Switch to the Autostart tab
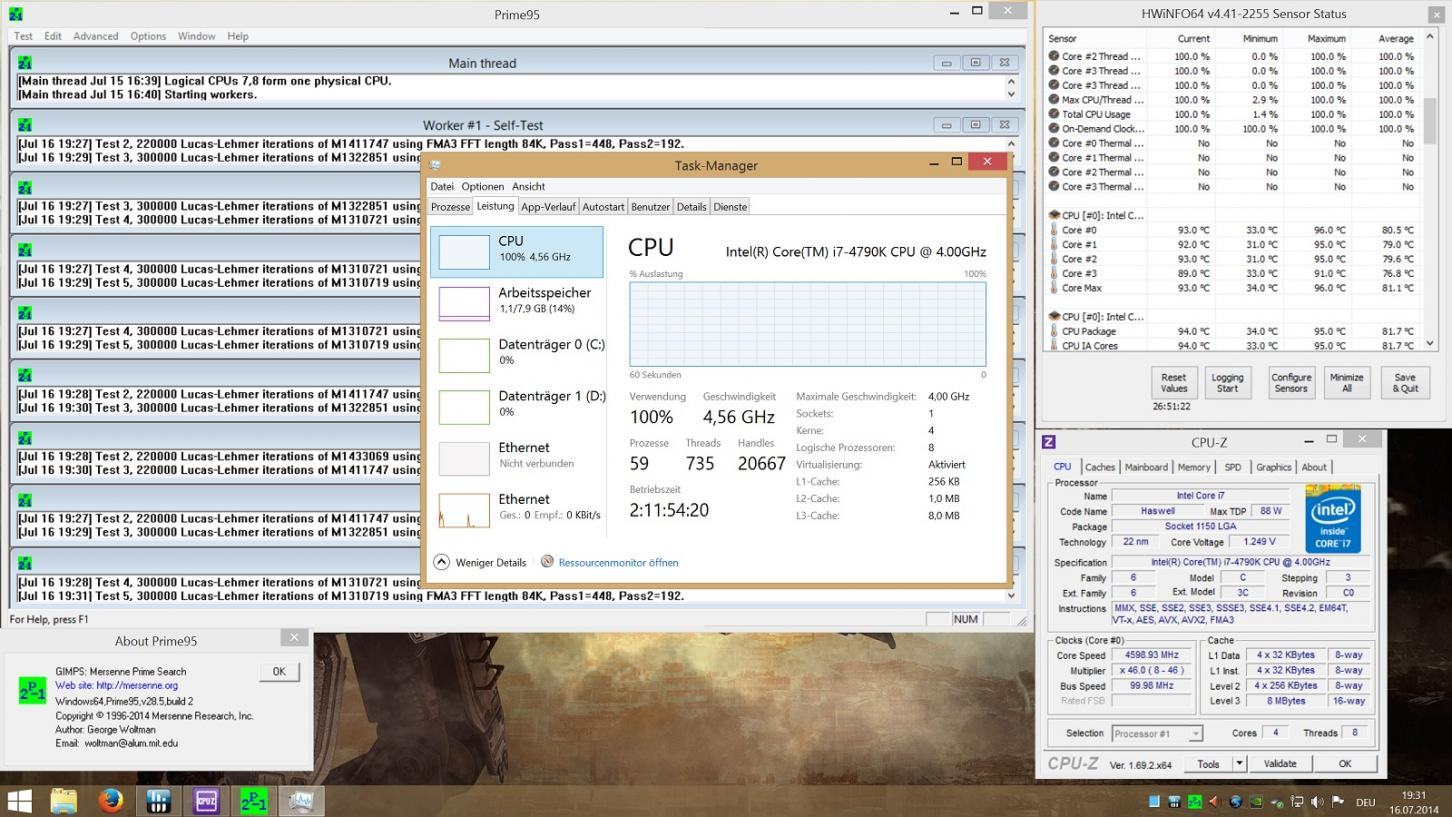The width and height of the screenshot is (1452, 817). pyautogui.click(x=603, y=207)
